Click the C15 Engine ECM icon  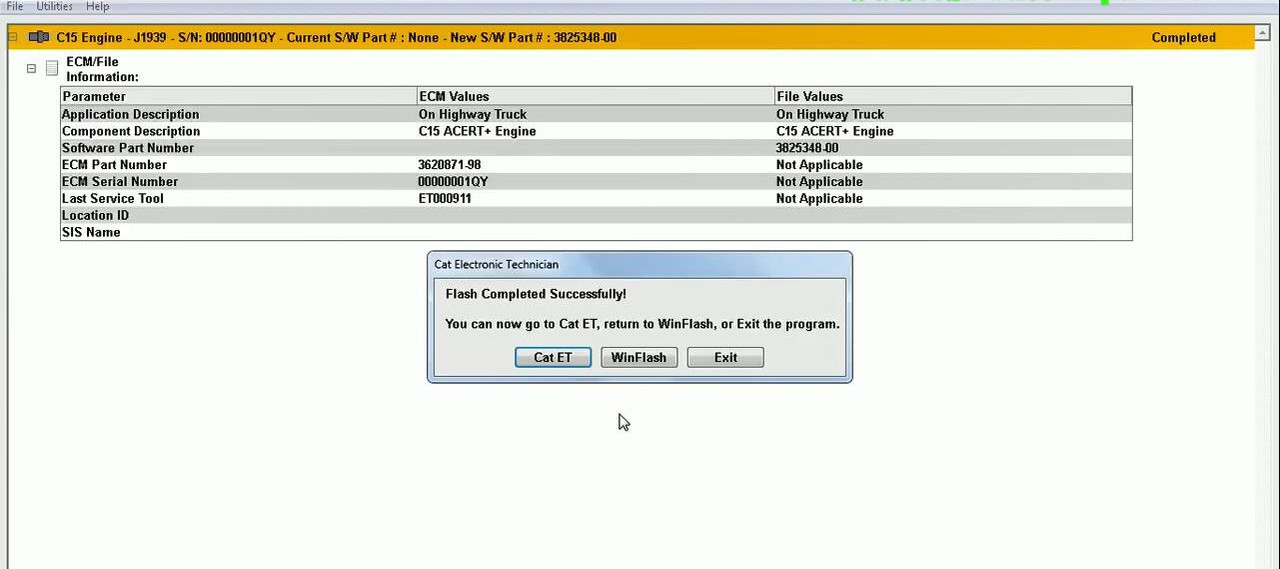[x=39, y=37]
